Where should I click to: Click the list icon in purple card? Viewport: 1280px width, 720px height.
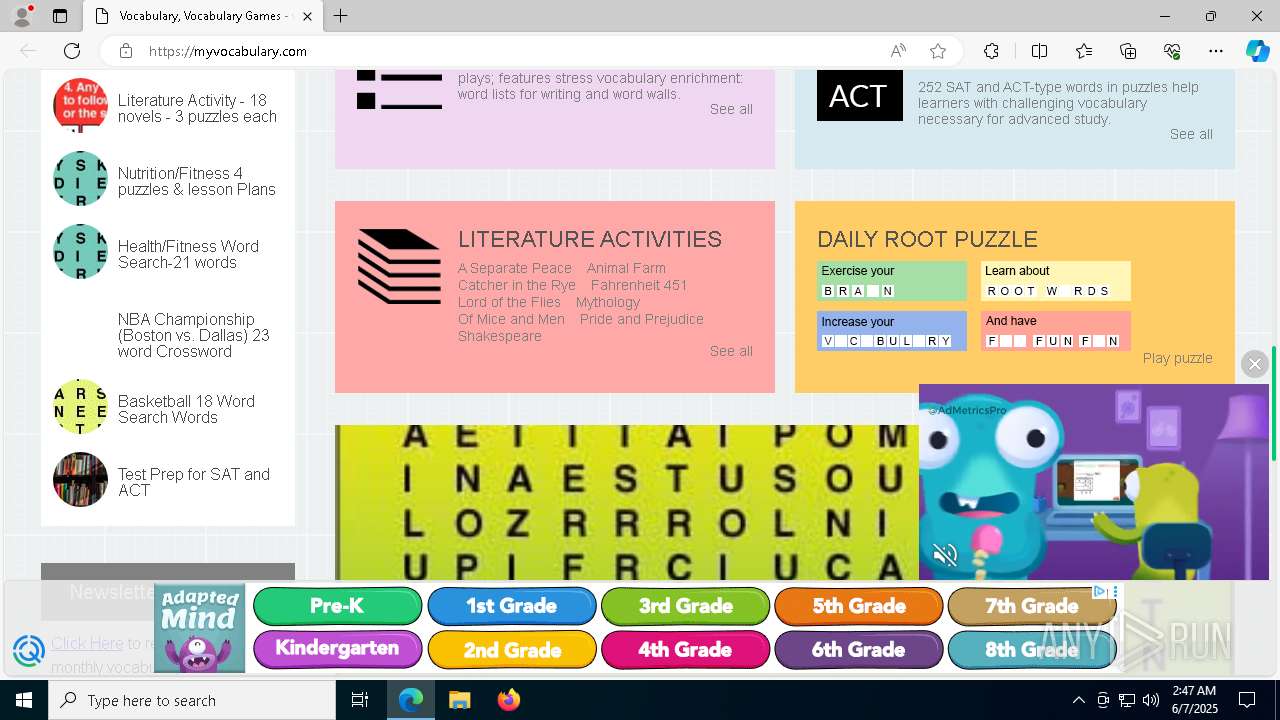point(399,90)
